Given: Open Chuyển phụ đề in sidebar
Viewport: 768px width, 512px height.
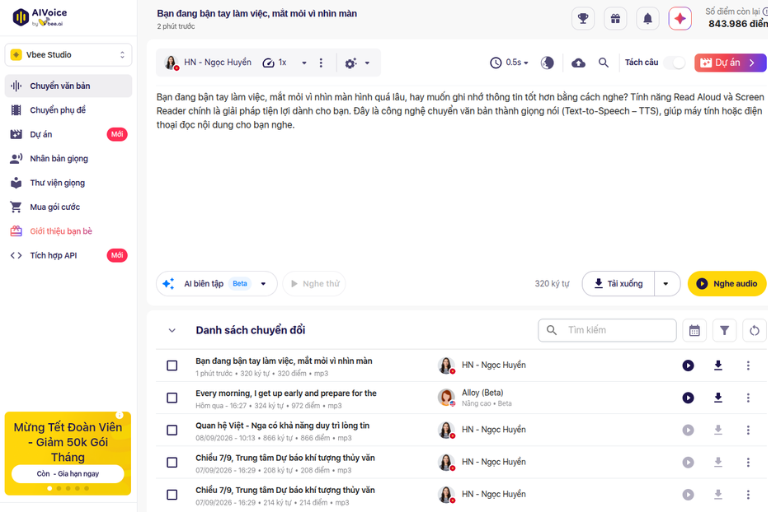Looking at the screenshot, I should [x=69, y=110].
